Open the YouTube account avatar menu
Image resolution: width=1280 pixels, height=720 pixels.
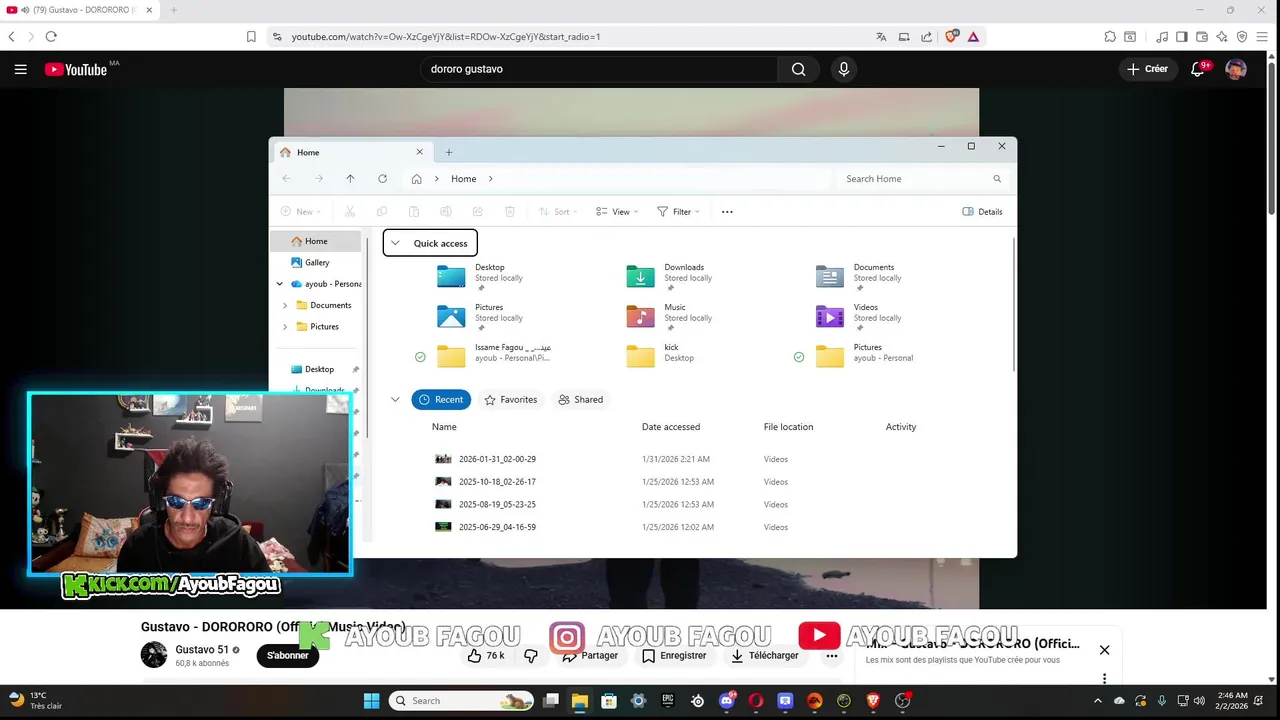[x=1236, y=69]
